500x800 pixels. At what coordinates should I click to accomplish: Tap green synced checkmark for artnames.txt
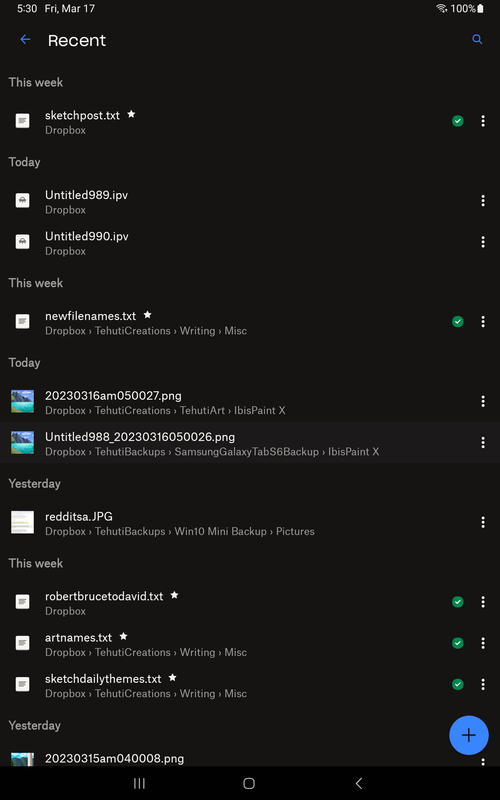tap(458, 643)
